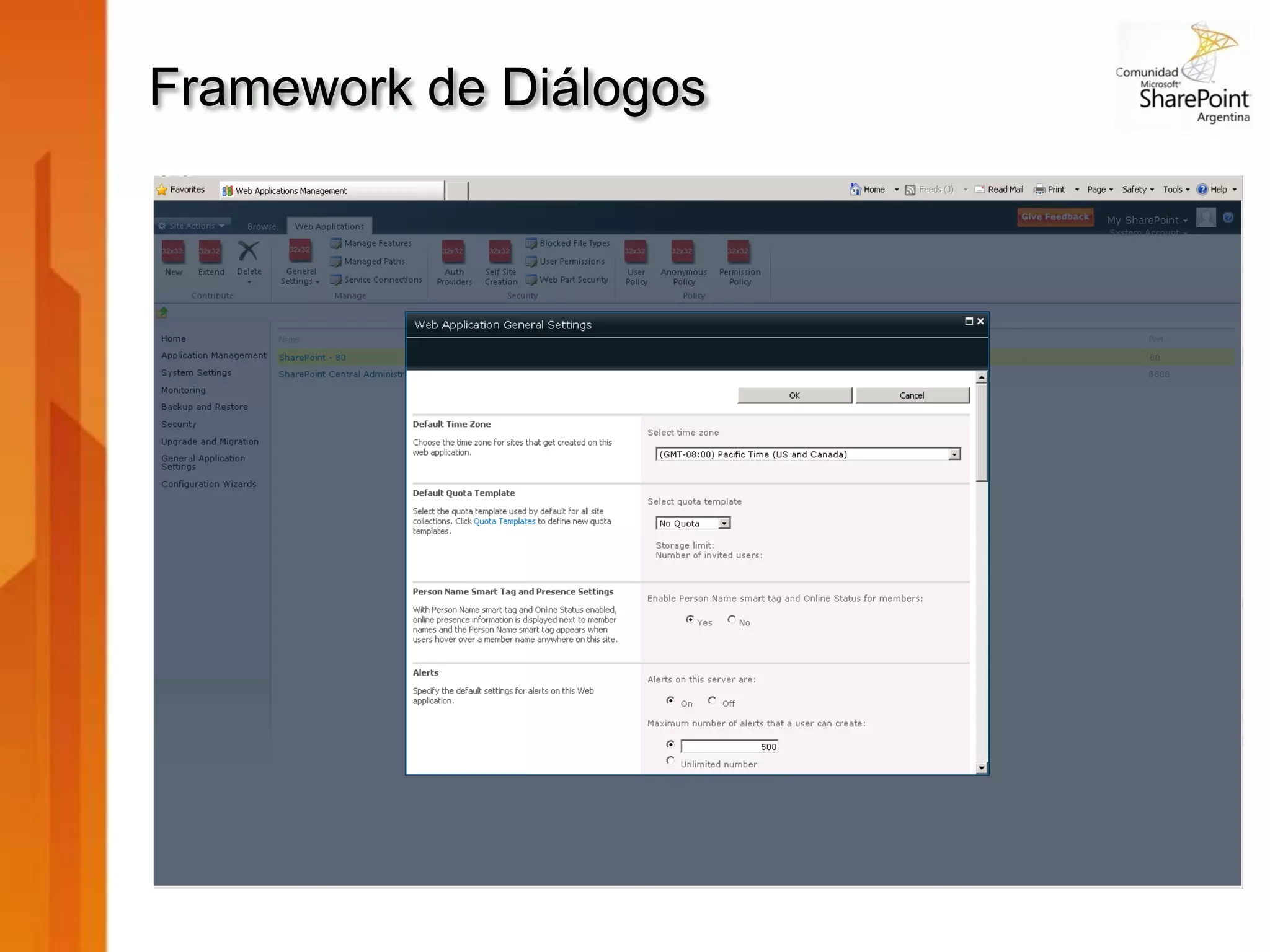
Task: Open General Application Settings navigation link
Action: [203, 462]
